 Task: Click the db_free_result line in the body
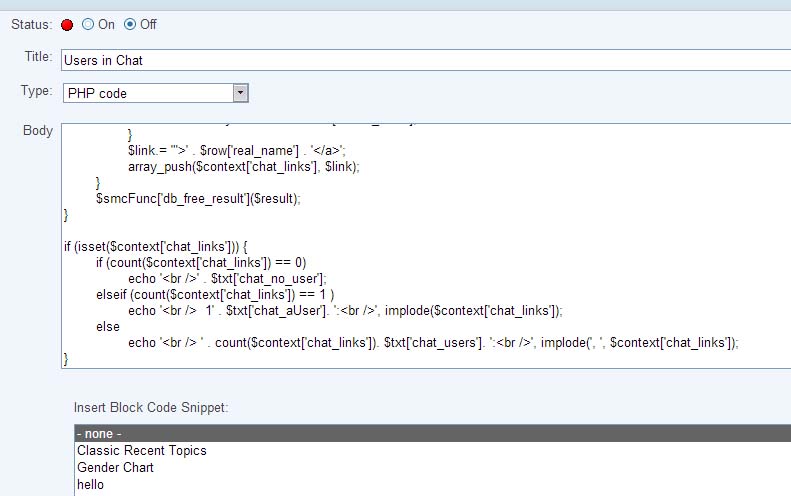(198, 198)
